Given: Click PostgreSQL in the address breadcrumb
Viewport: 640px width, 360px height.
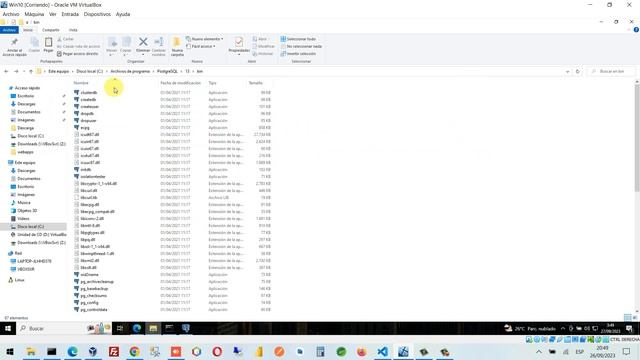Looking at the screenshot, I should tap(167, 71).
